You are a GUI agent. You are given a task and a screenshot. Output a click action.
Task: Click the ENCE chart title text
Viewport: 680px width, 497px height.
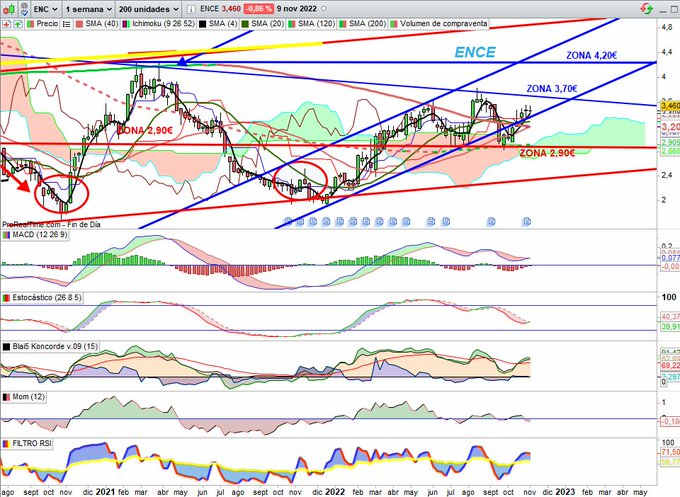[x=475, y=52]
